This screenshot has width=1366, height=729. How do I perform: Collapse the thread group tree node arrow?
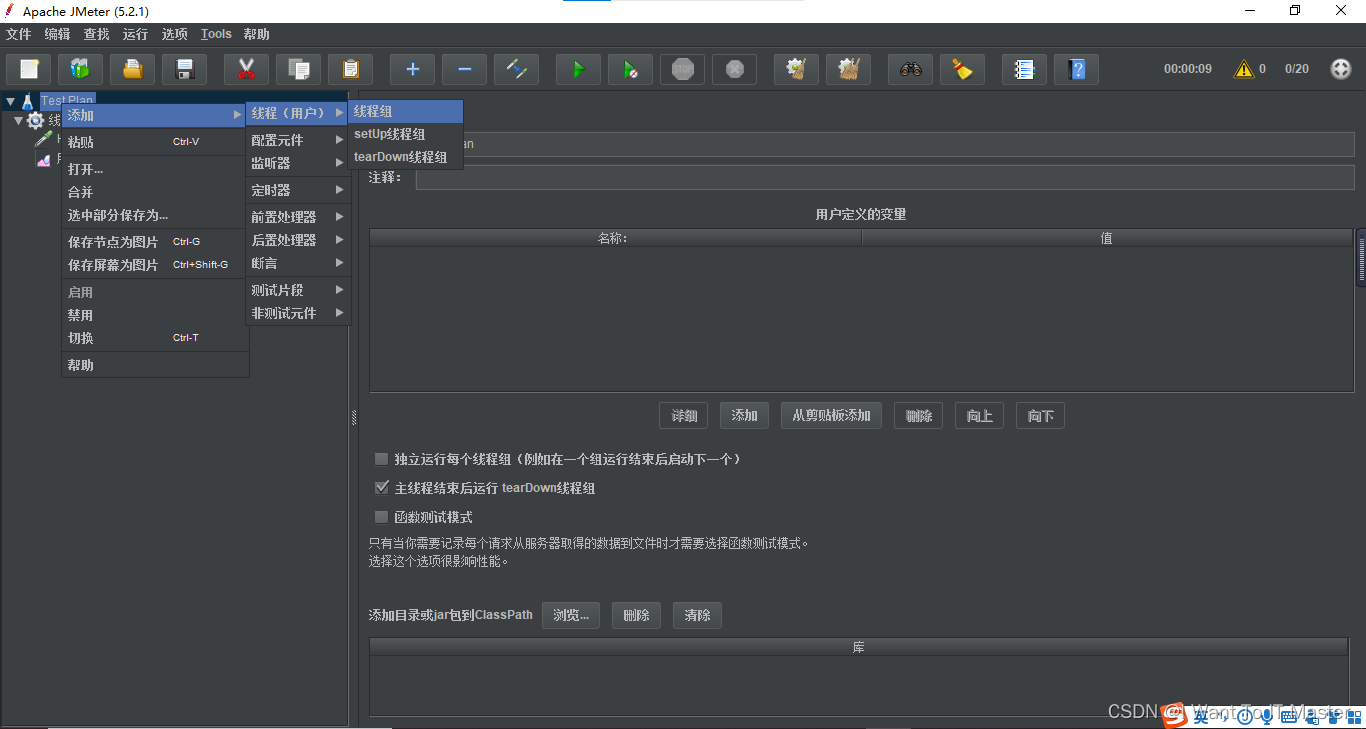tap(19, 120)
